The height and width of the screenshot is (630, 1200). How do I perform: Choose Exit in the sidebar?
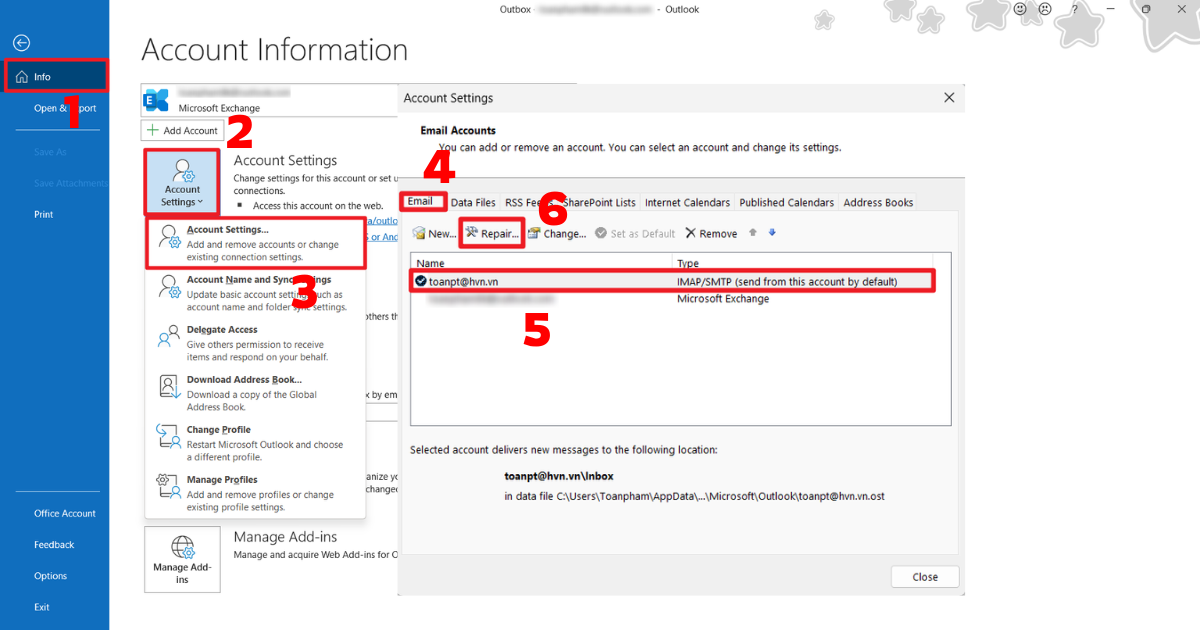point(42,607)
